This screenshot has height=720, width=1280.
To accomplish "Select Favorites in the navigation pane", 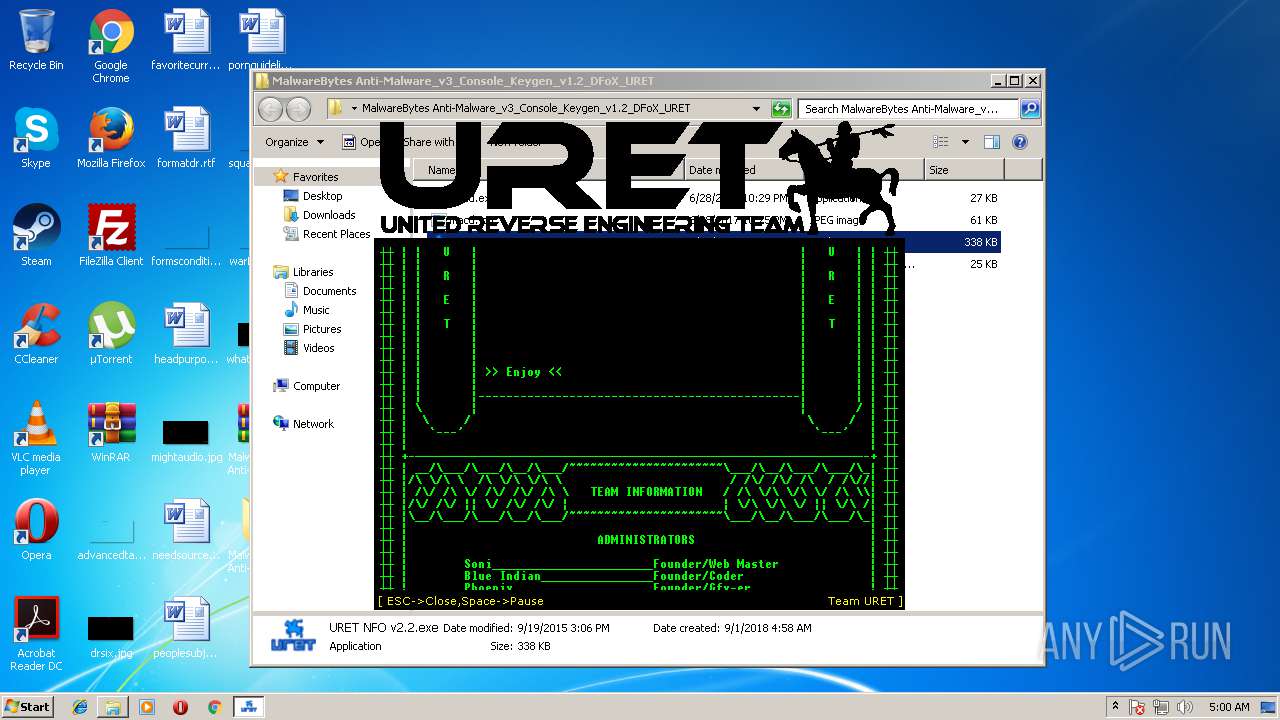I will click(x=315, y=177).
